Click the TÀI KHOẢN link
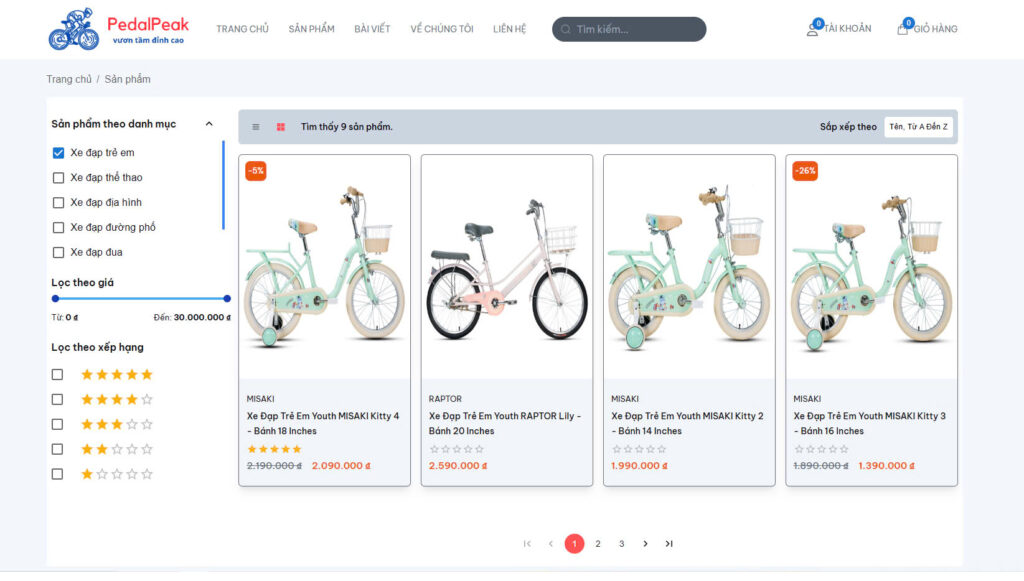Screen dimensions: 1024x581 pyautogui.click(x=847, y=29)
